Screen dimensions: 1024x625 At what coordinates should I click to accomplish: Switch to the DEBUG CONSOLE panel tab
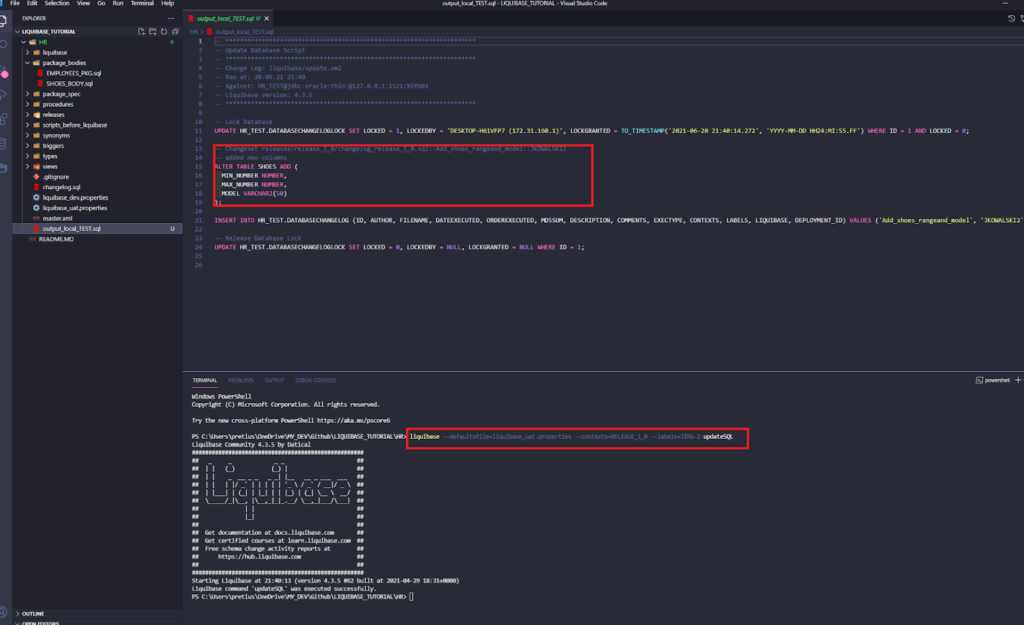tap(315, 380)
